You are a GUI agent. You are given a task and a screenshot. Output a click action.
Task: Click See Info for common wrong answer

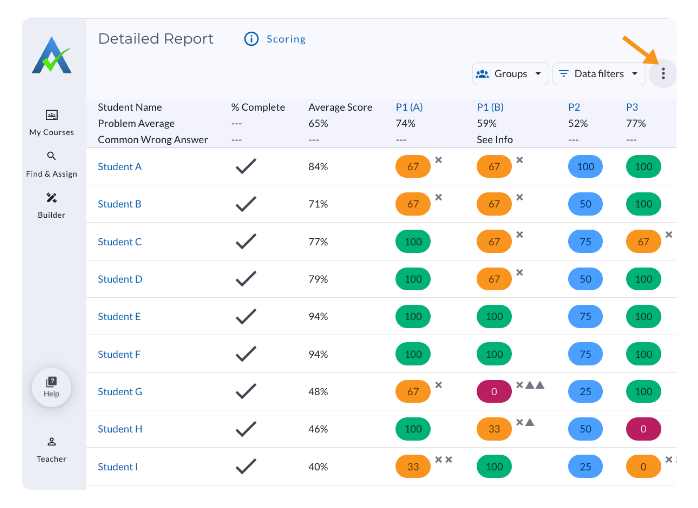pyautogui.click(x=495, y=140)
